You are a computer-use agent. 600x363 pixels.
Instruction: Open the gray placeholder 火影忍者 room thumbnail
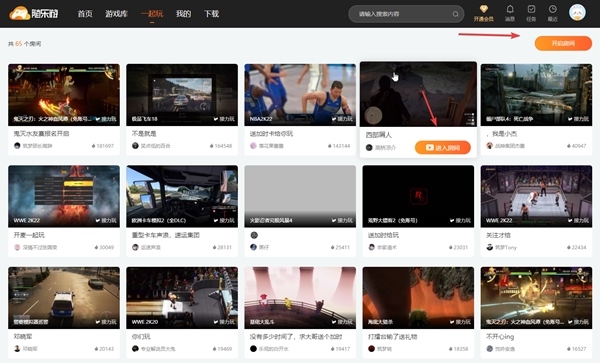click(x=300, y=196)
